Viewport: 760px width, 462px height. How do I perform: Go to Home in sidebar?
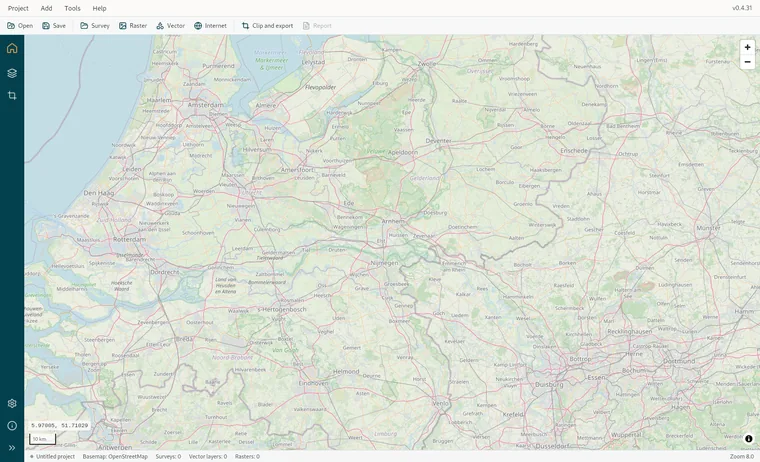click(12, 48)
